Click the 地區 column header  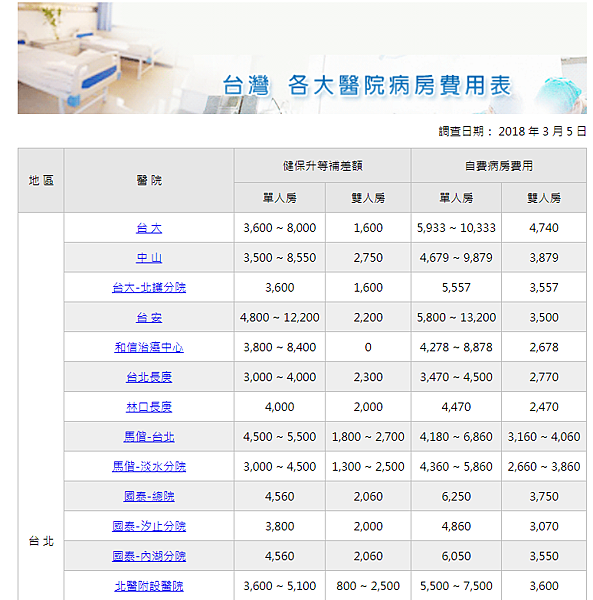(x=41, y=181)
